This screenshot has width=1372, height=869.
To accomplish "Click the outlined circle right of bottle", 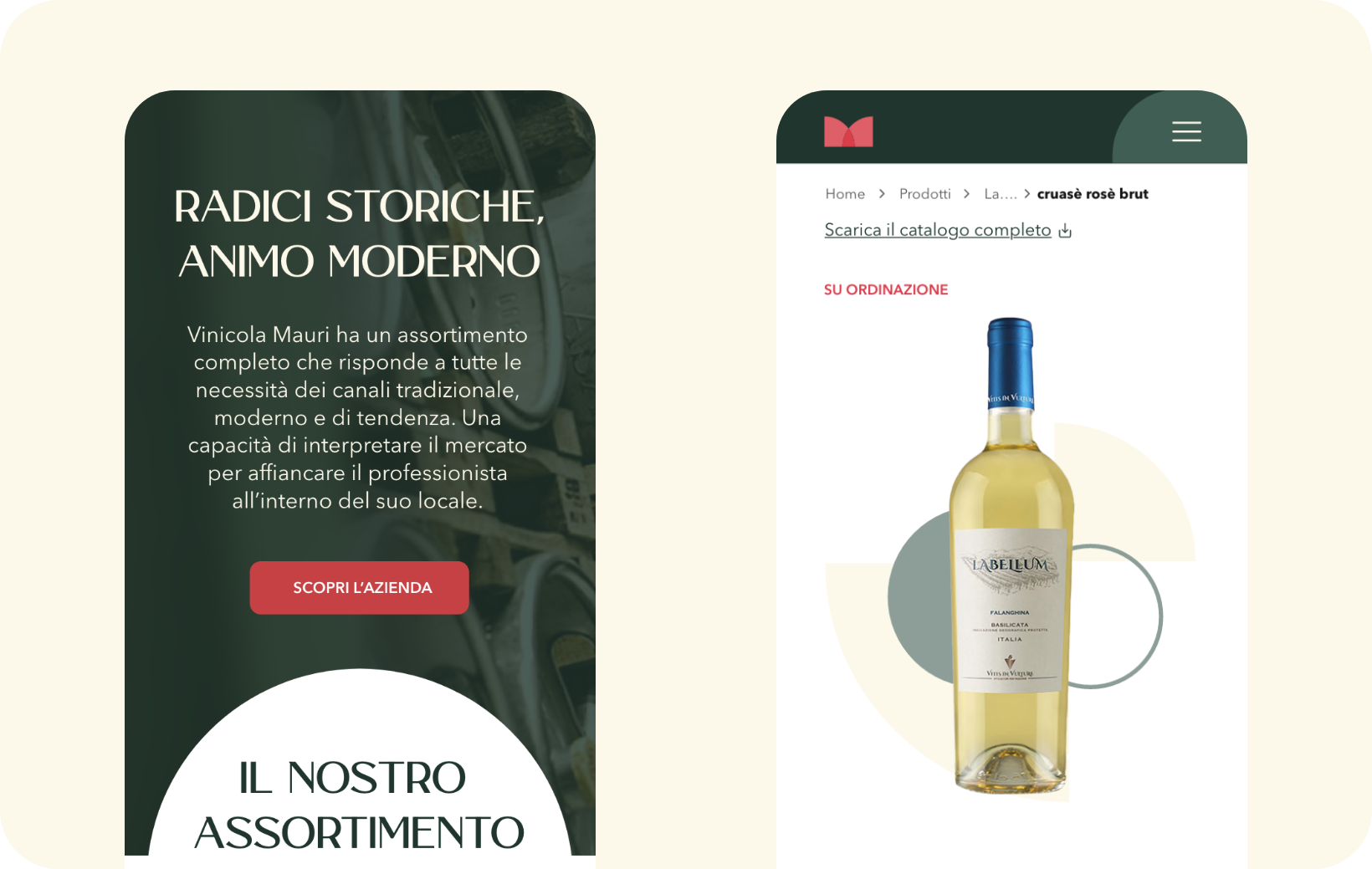I will pos(1117,616).
